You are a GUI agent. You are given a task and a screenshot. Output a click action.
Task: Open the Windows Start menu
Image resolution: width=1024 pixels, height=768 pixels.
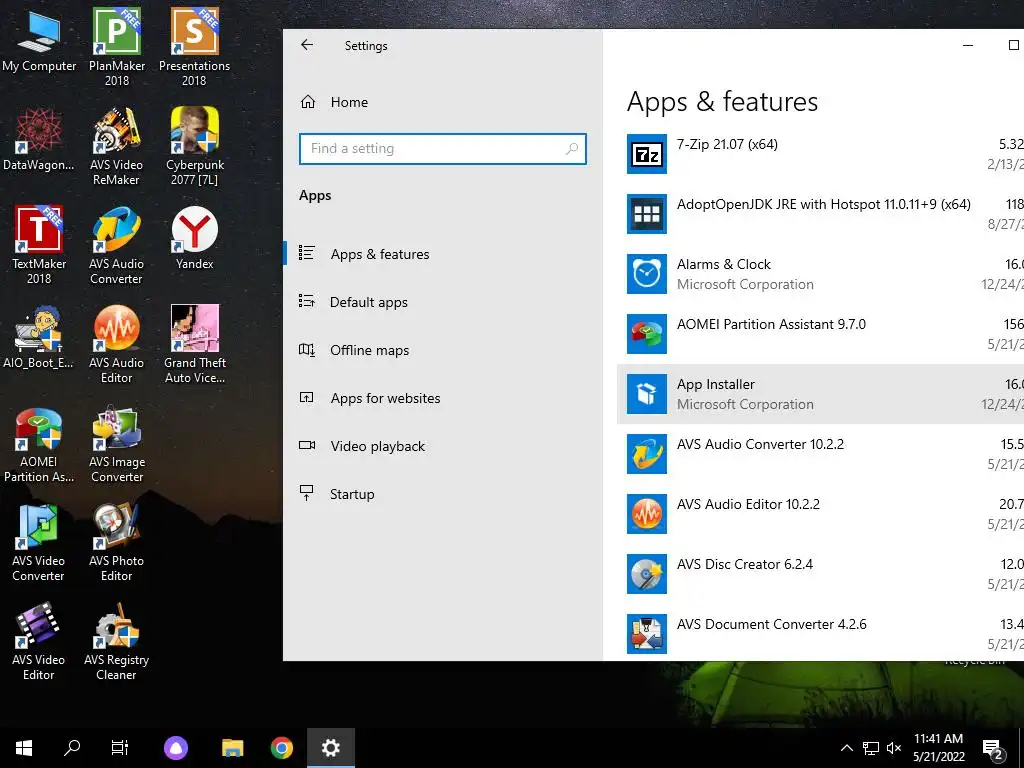click(x=24, y=748)
